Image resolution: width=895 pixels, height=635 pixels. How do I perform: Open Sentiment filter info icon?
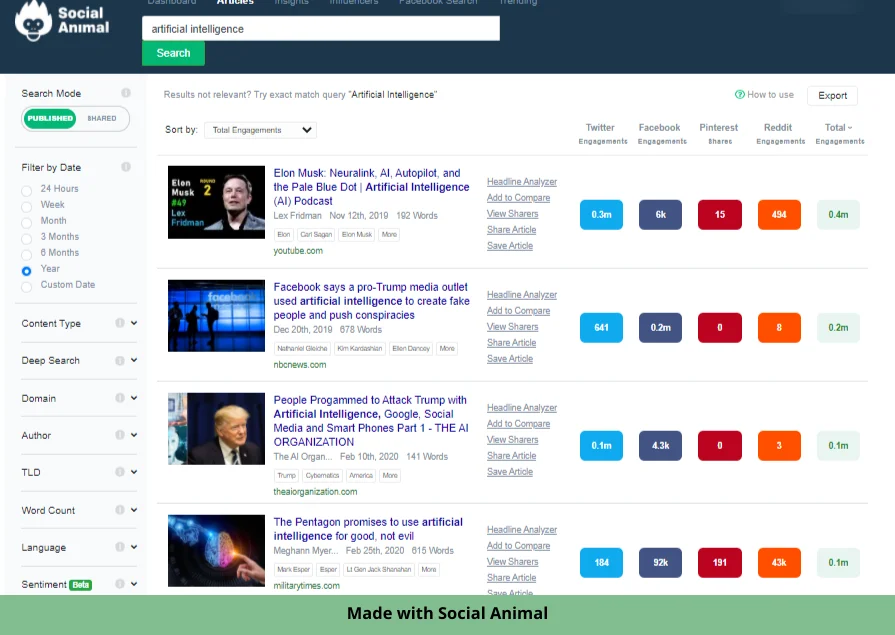120,584
